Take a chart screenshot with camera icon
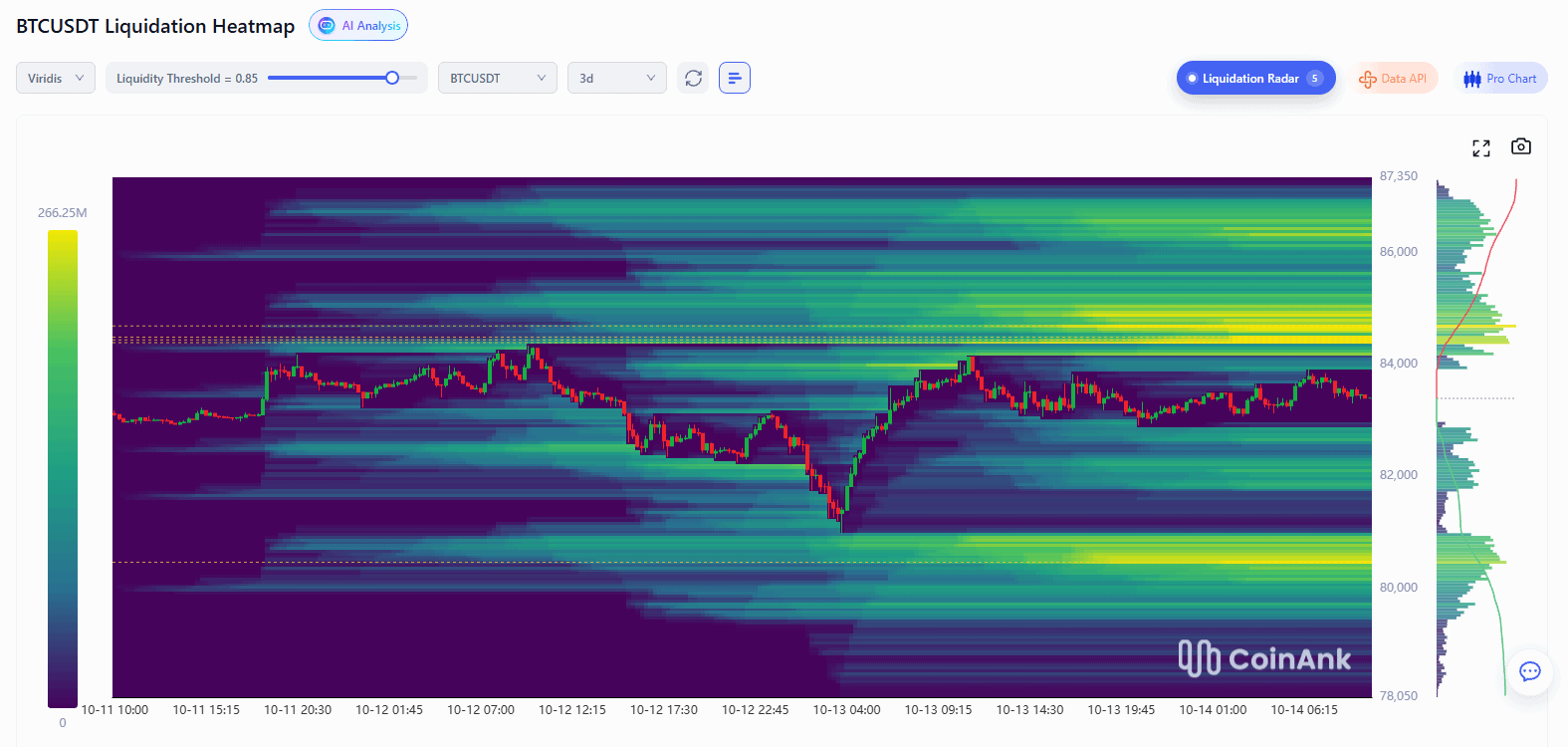 click(1521, 146)
